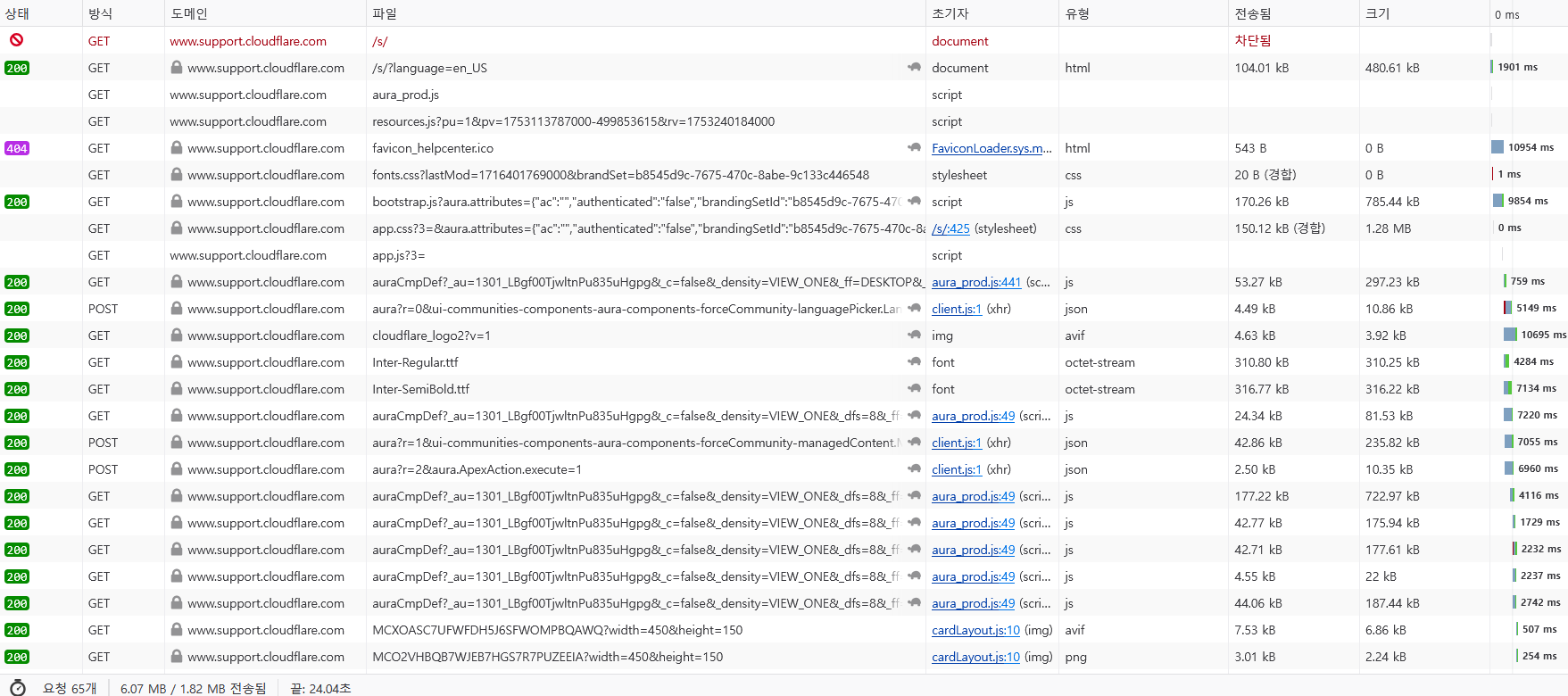1568x696 pixels.
Task: Sort by the 전송됨 column header
Action: (1253, 13)
